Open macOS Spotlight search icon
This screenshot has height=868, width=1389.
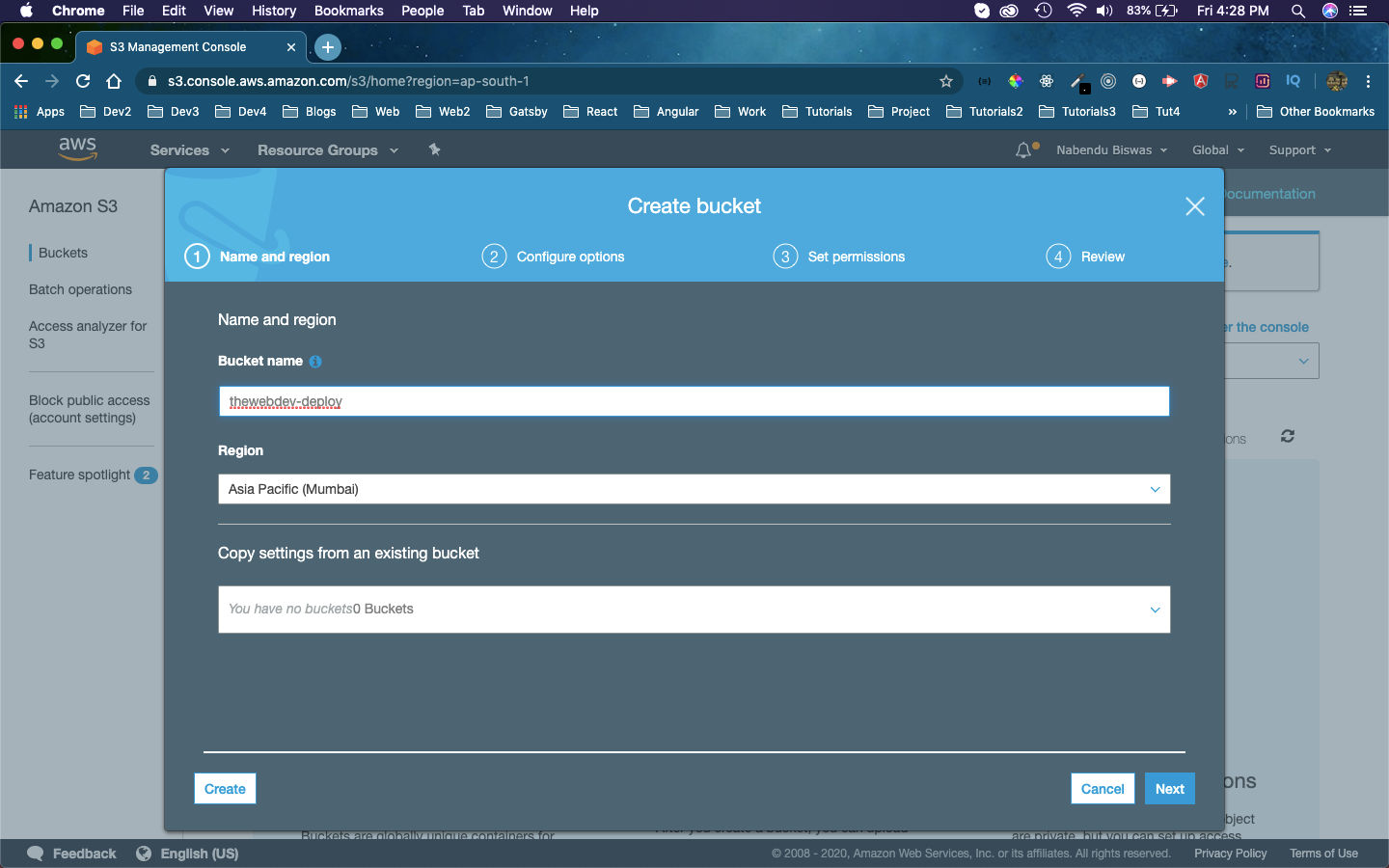pyautogui.click(x=1298, y=11)
